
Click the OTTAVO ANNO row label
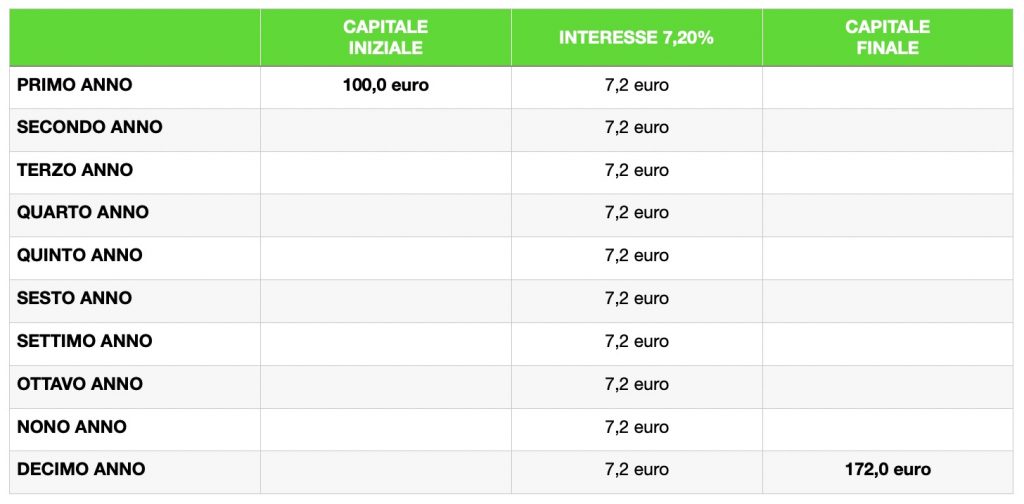[x=80, y=384]
